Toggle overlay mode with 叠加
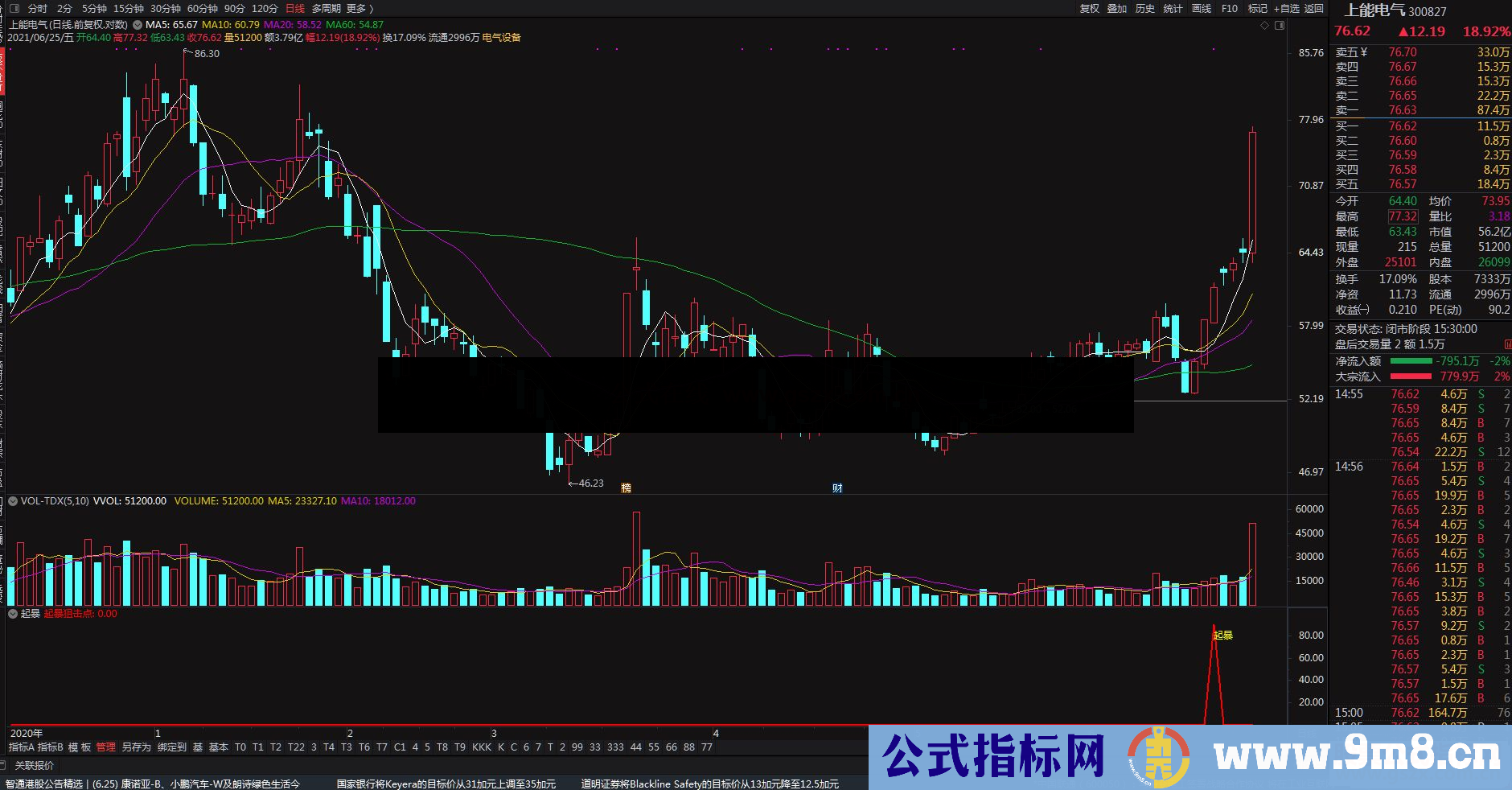1512x790 pixels. point(1117,9)
